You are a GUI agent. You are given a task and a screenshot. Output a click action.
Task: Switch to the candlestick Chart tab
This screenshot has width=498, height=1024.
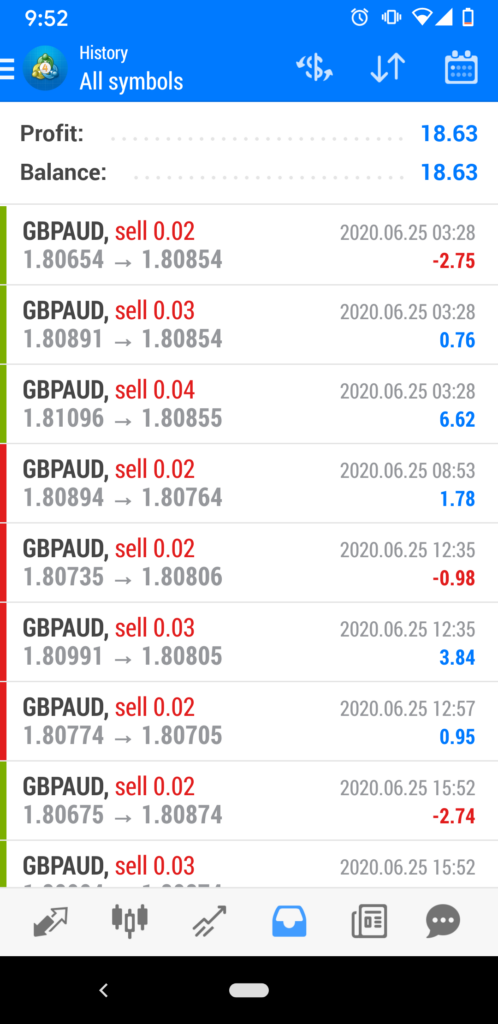pos(129,921)
